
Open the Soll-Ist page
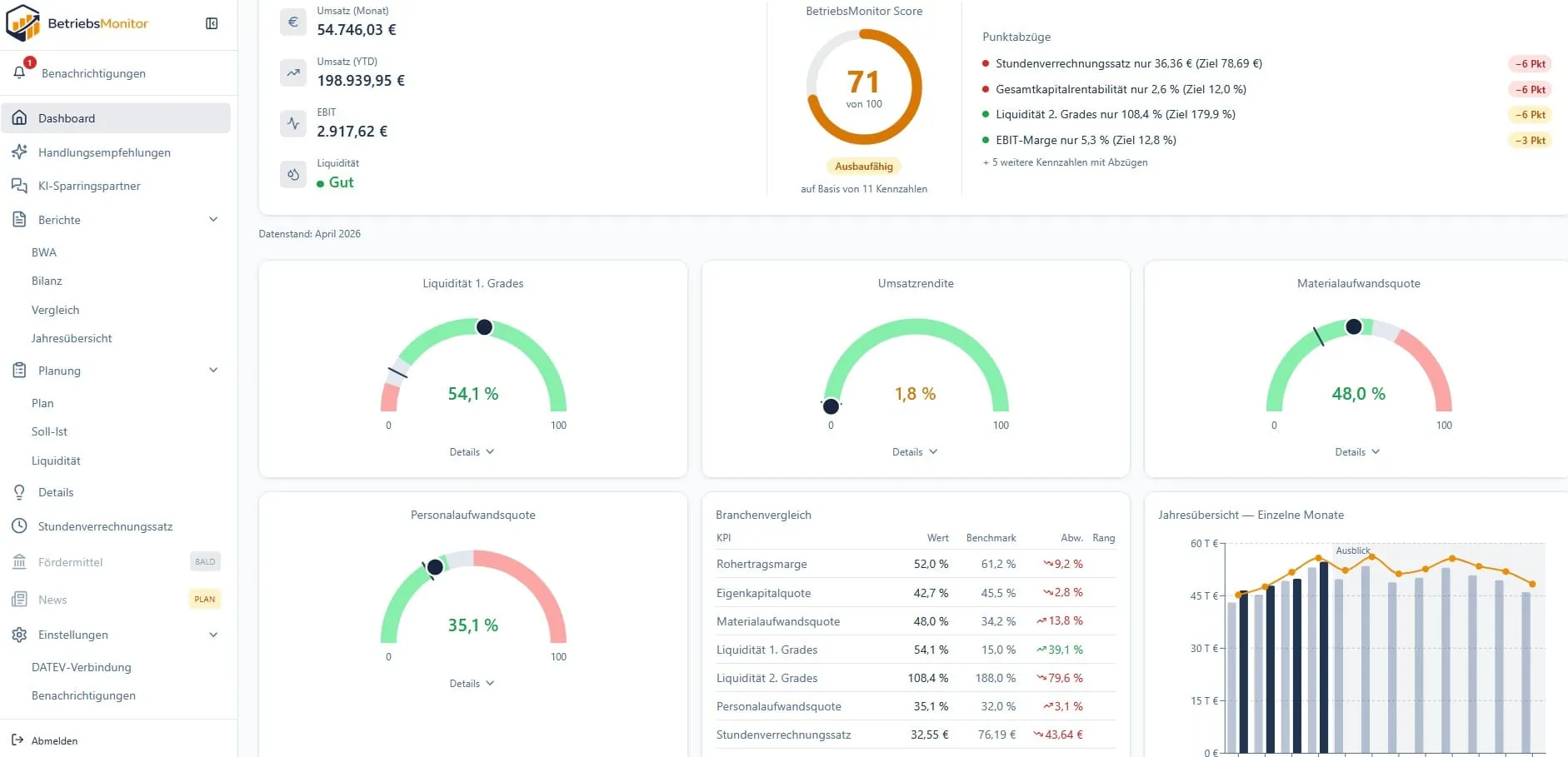click(49, 431)
